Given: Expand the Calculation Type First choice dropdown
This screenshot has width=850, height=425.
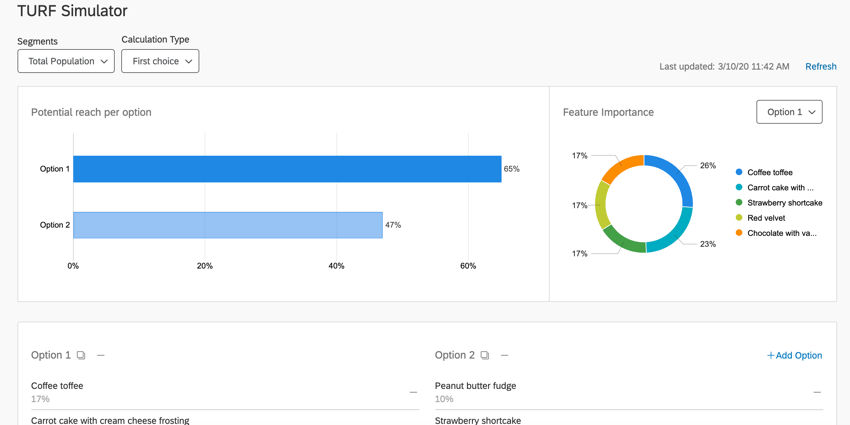Looking at the screenshot, I should click(x=160, y=61).
